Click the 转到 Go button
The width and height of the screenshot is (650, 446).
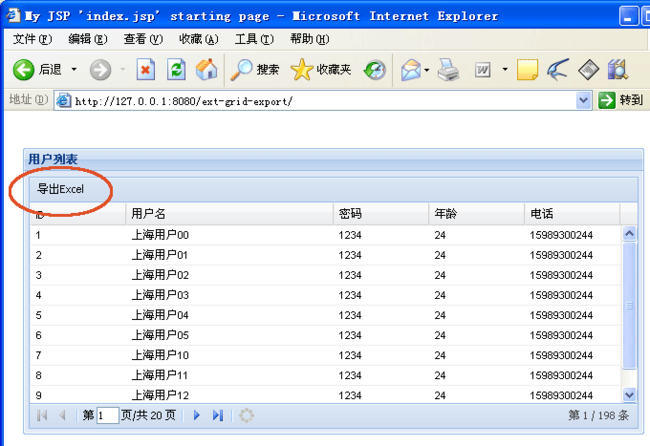point(621,100)
